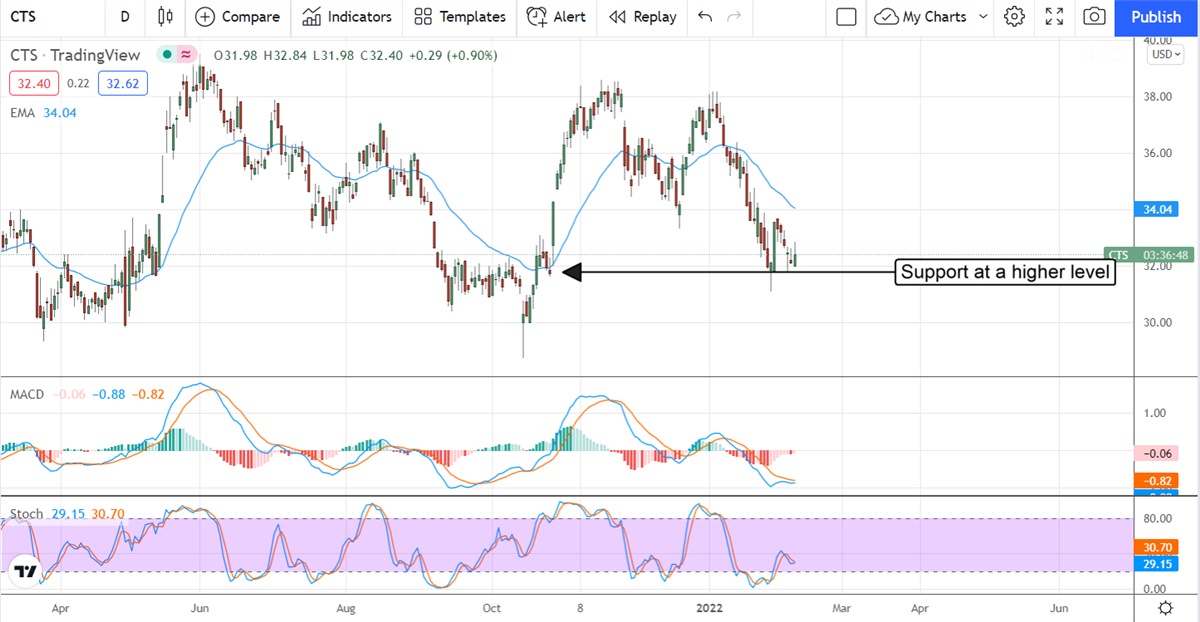Select the EMA indicator legend
The image size is (1200, 622).
pyautogui.click(x=23, y=113)
